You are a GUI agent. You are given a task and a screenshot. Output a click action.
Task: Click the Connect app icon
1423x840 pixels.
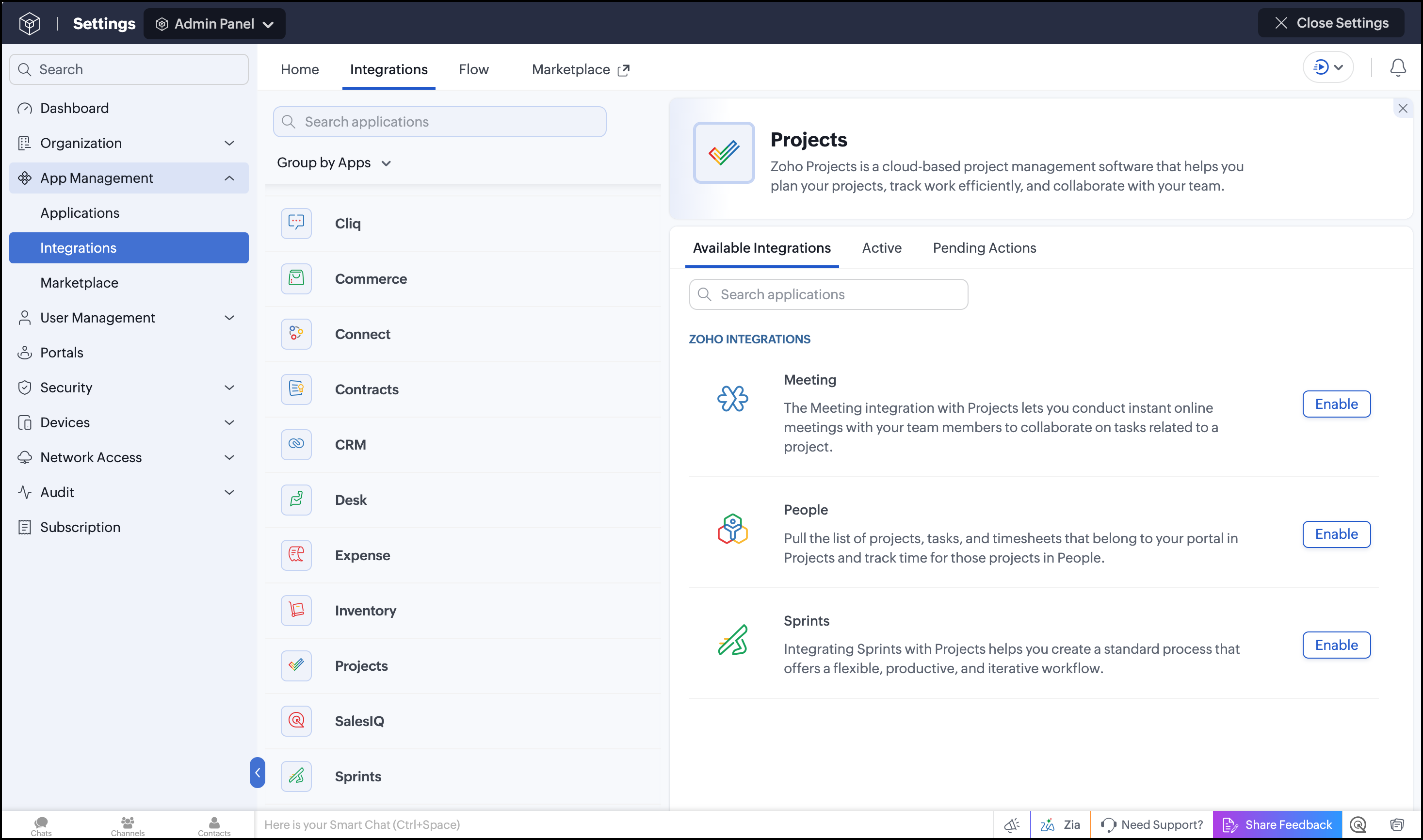click(x=296, y=334)
